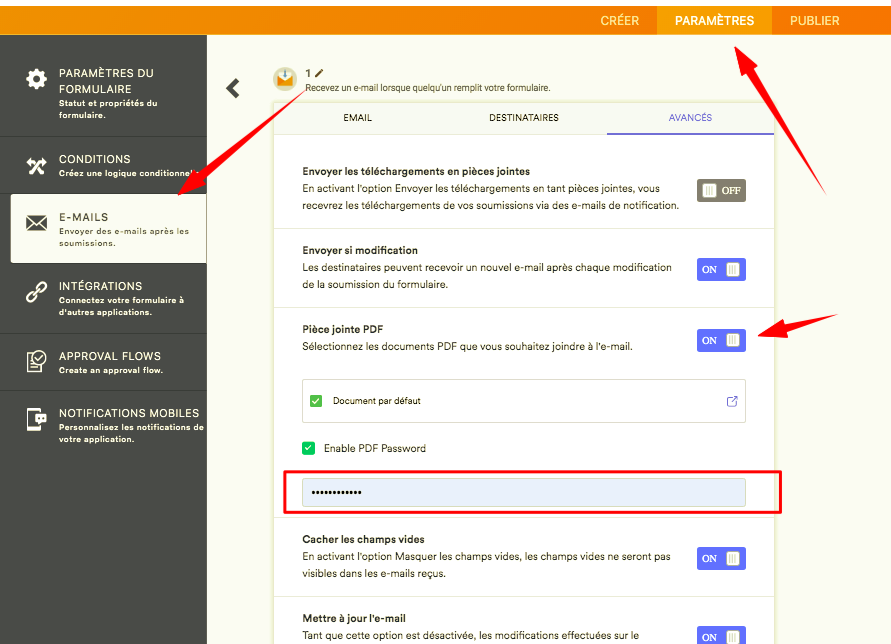Click the Intégrations chain link icon
891x644 pixels.
(x=36, y=292)
